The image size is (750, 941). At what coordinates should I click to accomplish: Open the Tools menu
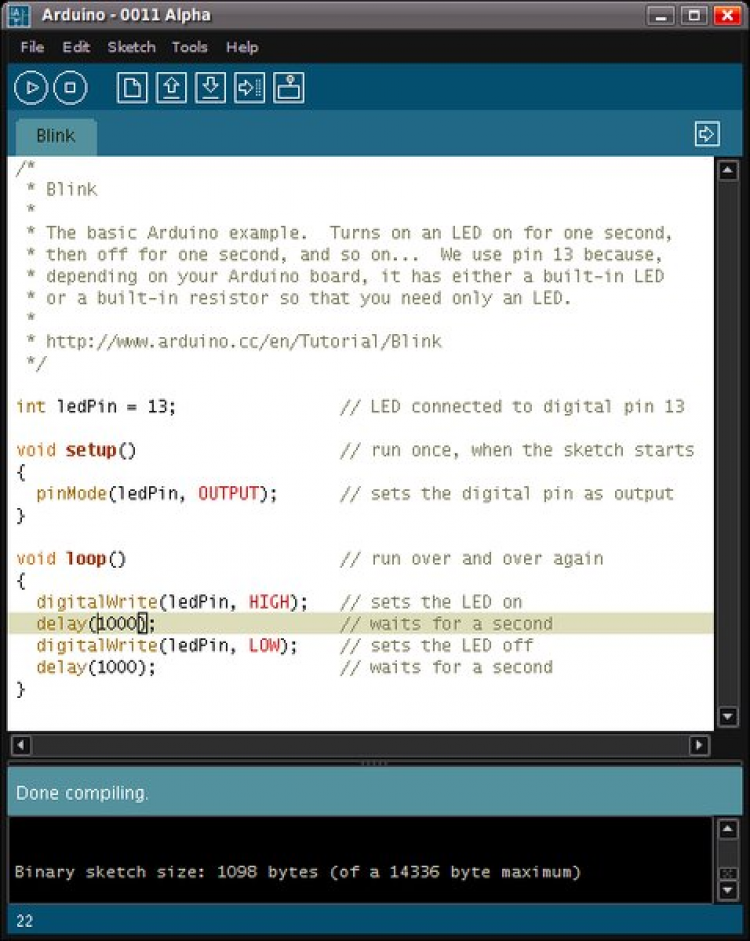(190, 47)
